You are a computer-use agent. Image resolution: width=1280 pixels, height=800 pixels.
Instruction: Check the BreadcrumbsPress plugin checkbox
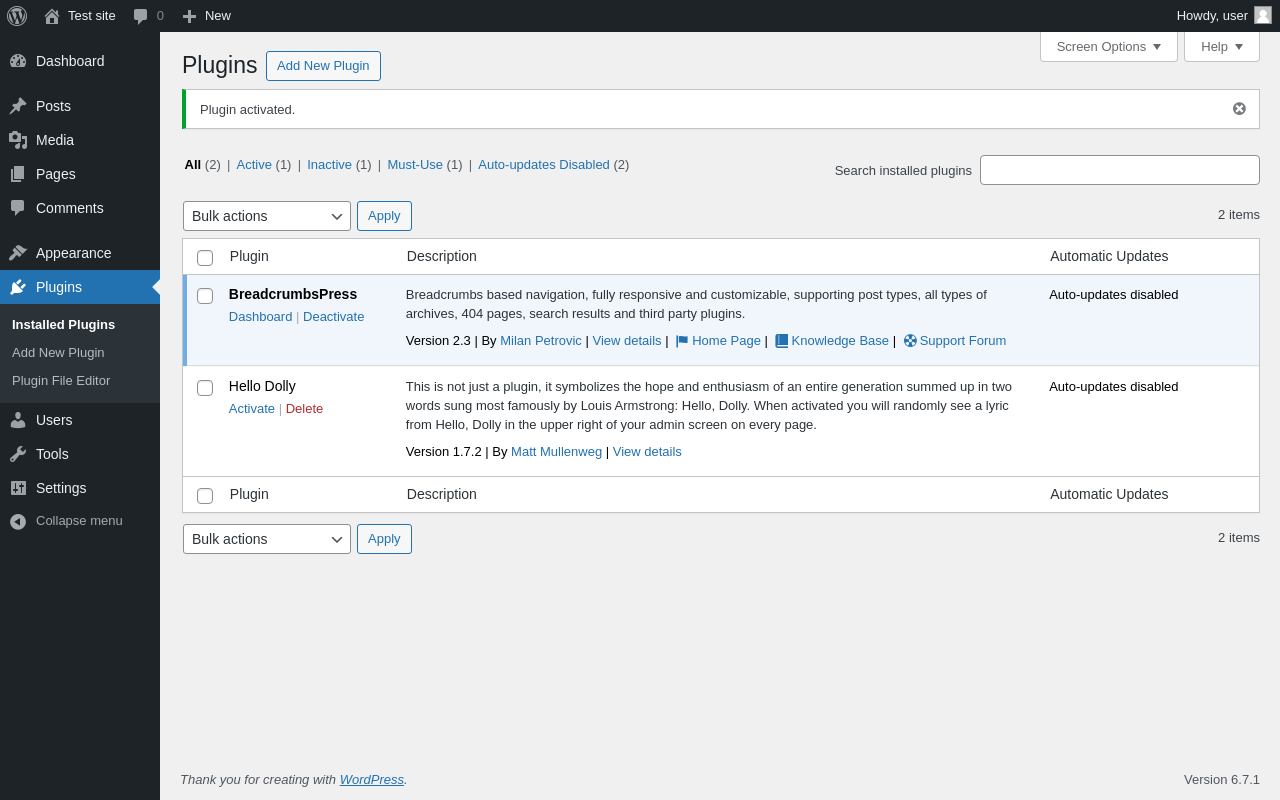(205, 296)
